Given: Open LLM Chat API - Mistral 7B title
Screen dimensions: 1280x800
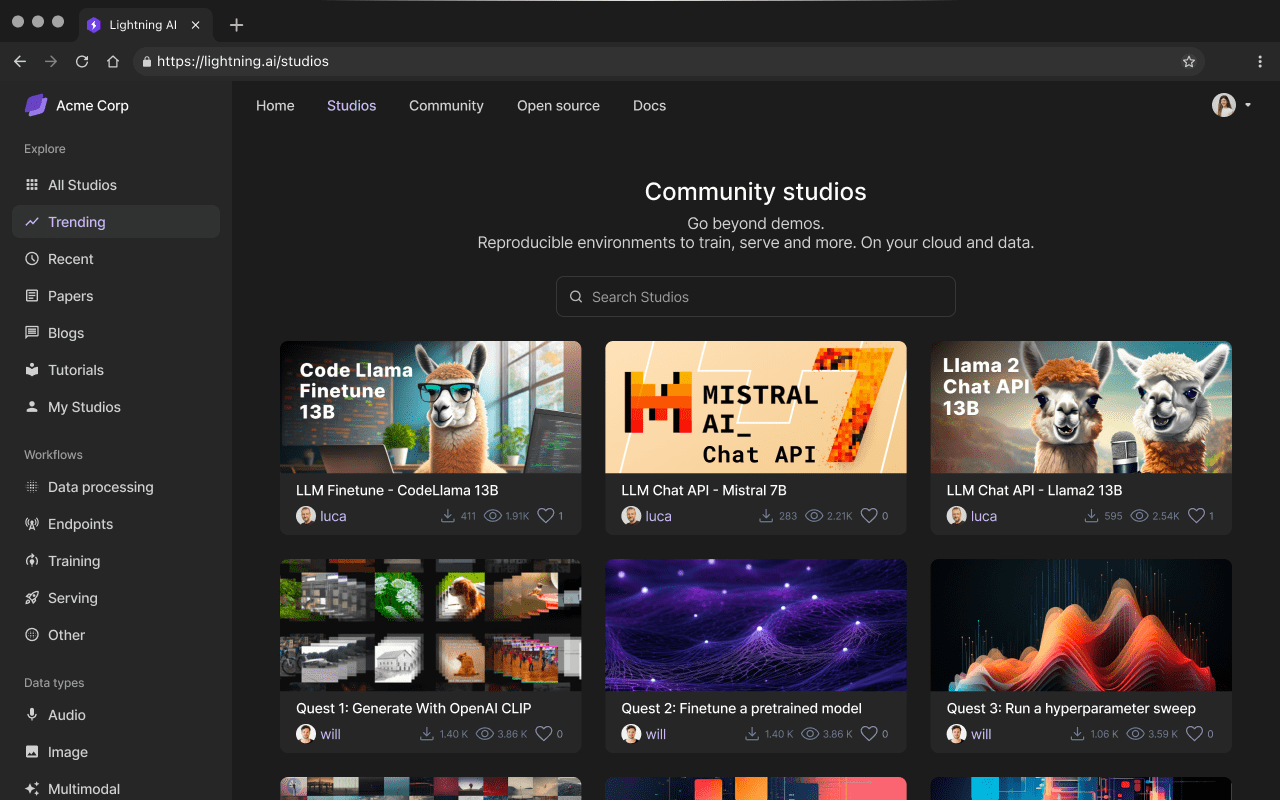Looking at the screenshot, I should coord(704,490).
